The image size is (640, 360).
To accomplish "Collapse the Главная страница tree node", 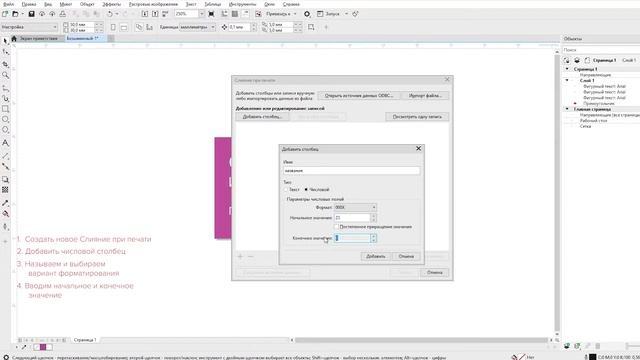I will point(567,109).
